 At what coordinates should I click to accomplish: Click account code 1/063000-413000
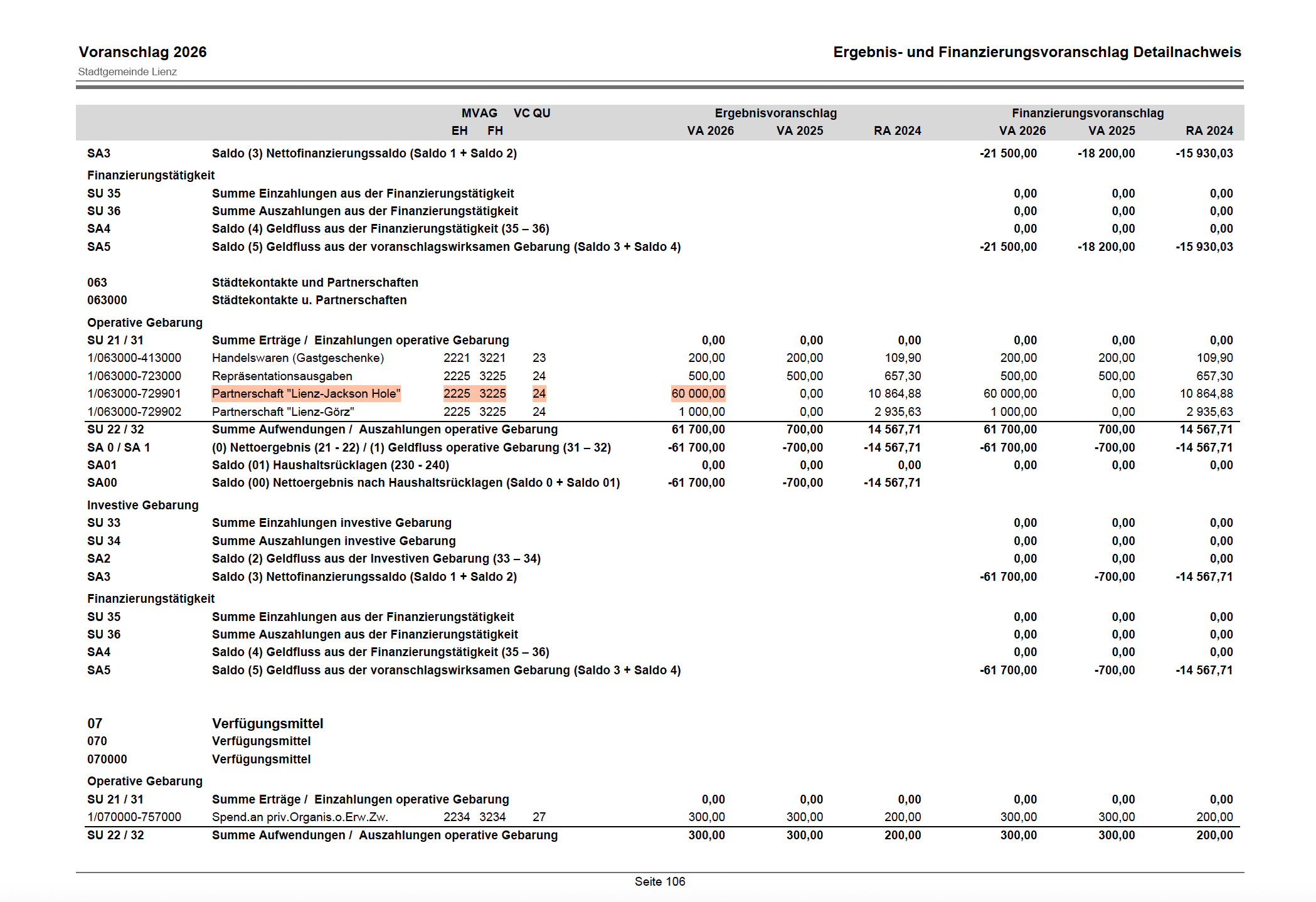coord(134,358)
